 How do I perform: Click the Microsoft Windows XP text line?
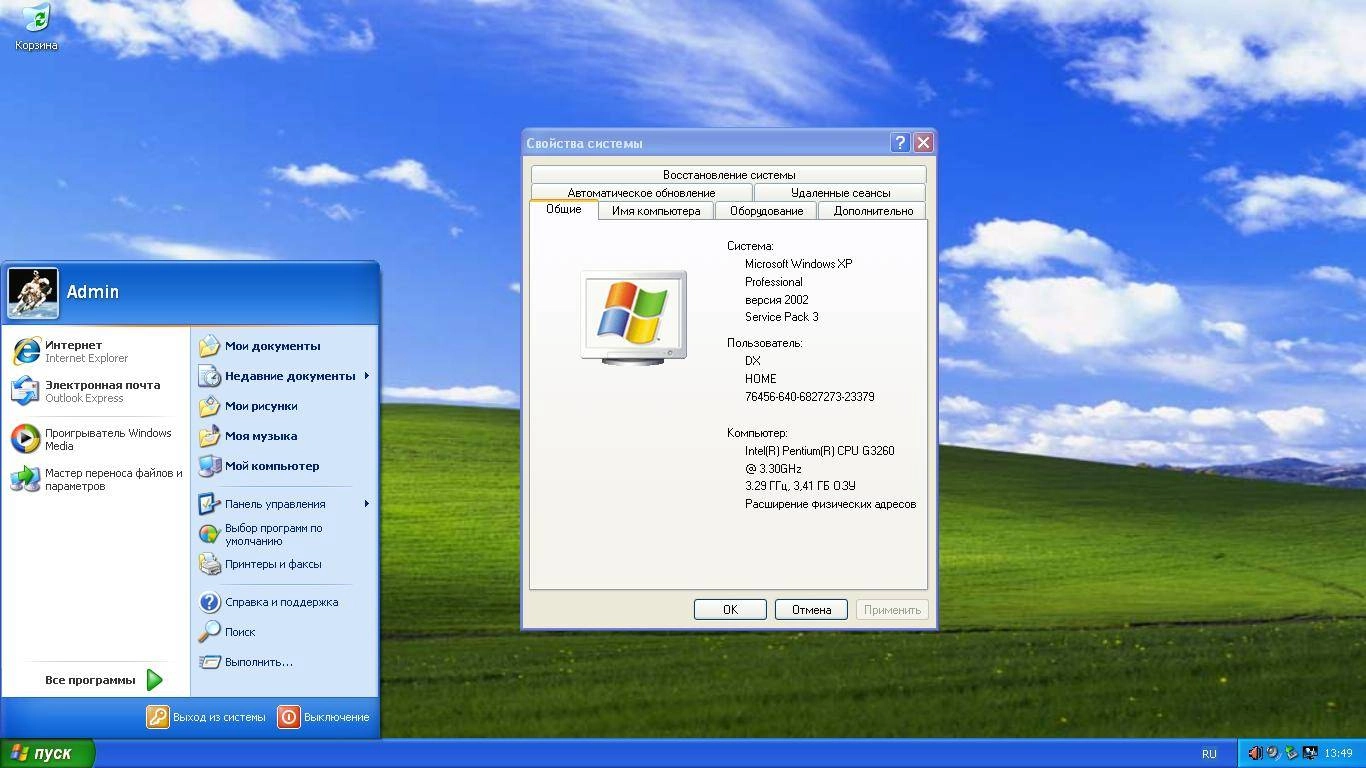pos(799,264)
